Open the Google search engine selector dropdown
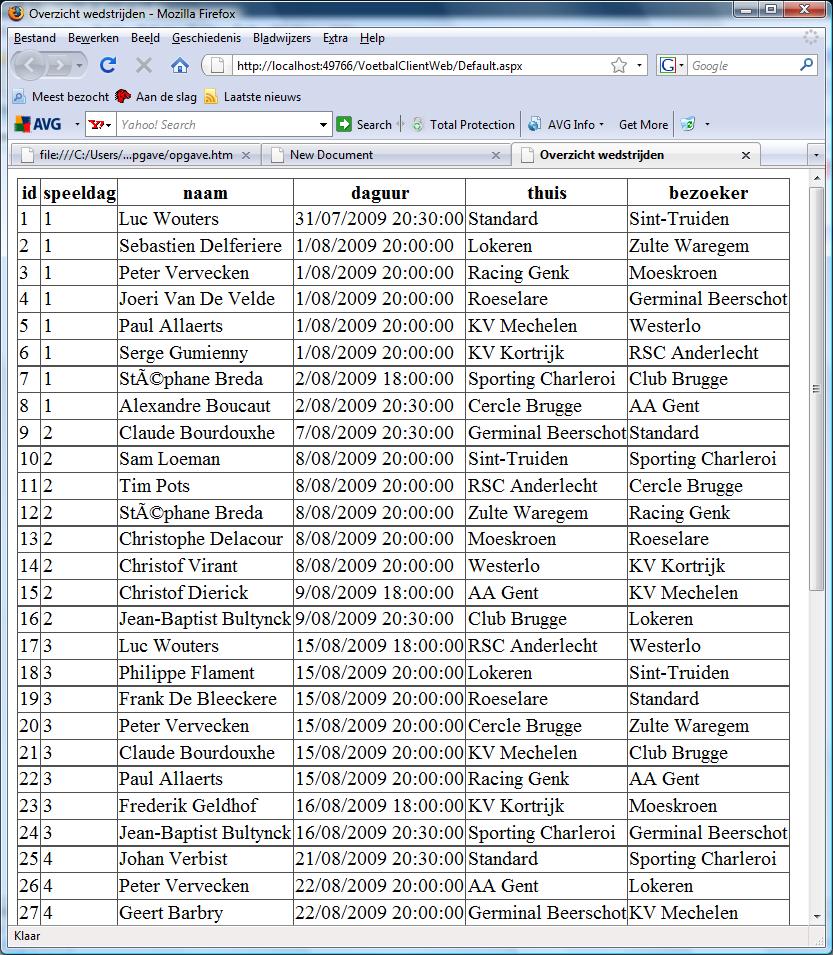The image size is (833, 955). tap(673, 66)
